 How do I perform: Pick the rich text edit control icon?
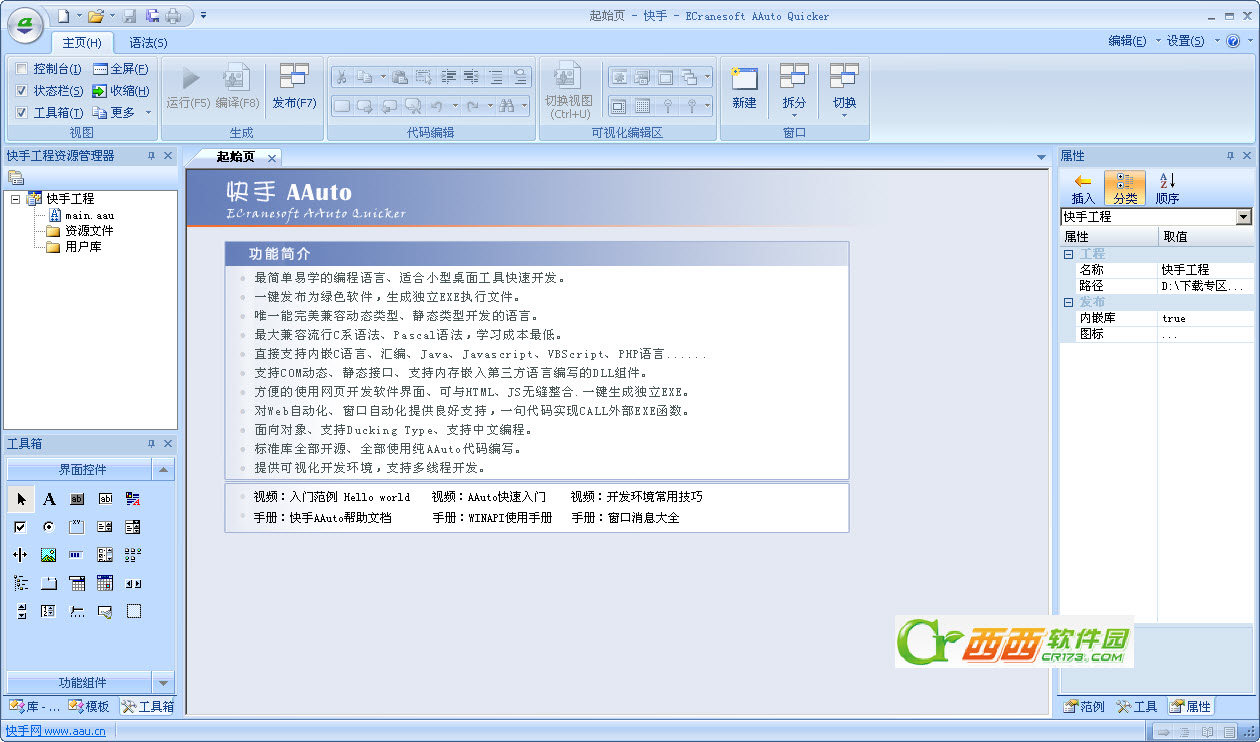(x=133, y=499)
